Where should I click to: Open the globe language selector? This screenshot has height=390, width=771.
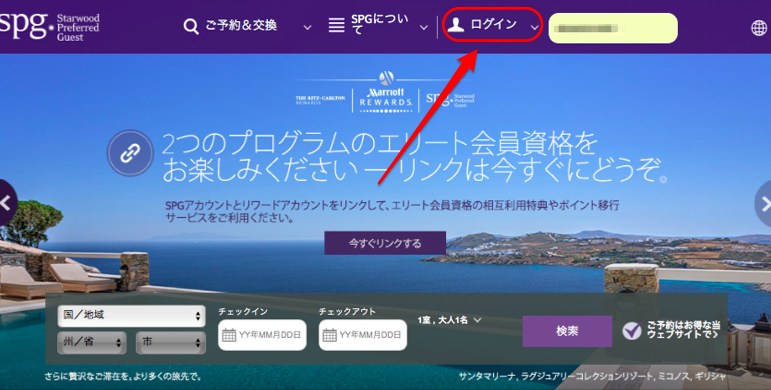click(x=759, y=28)
